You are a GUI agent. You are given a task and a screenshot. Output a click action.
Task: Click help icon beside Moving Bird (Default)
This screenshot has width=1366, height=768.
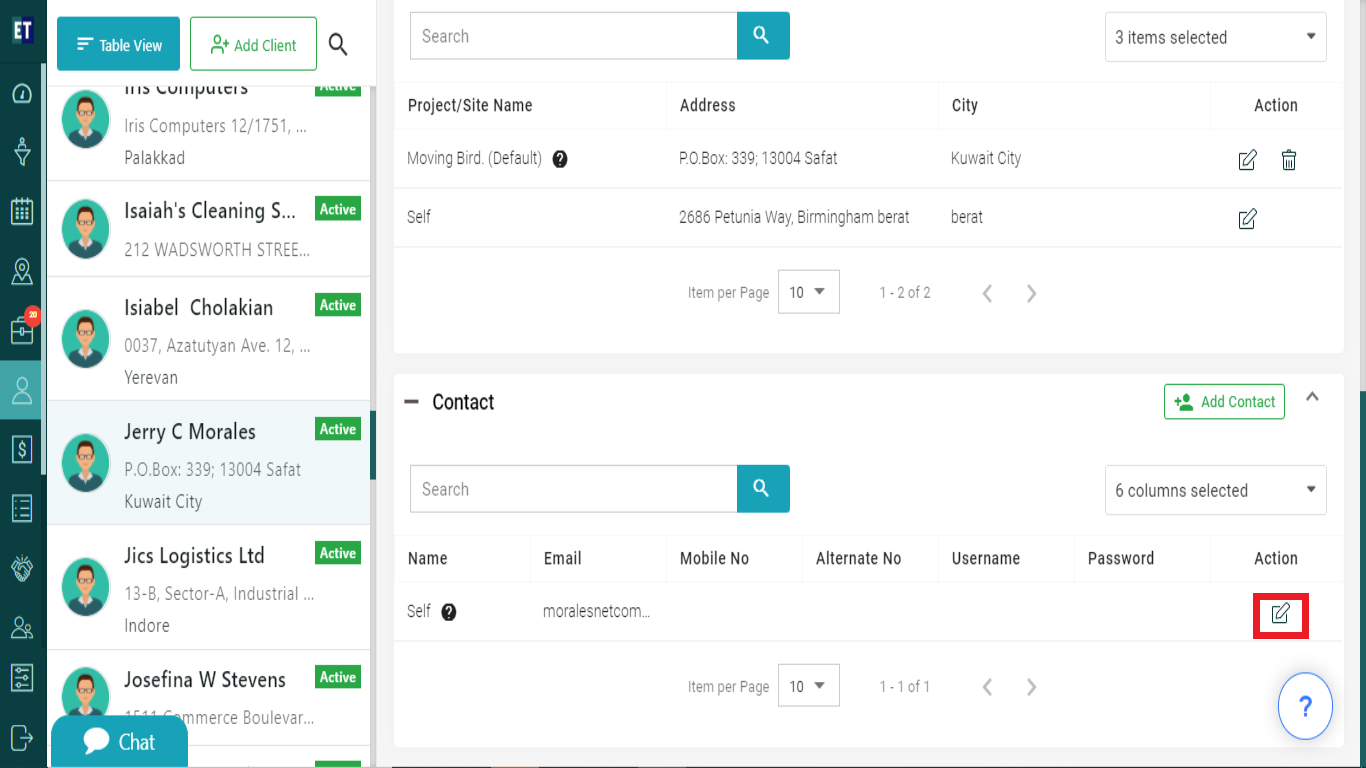coord(560,159)
